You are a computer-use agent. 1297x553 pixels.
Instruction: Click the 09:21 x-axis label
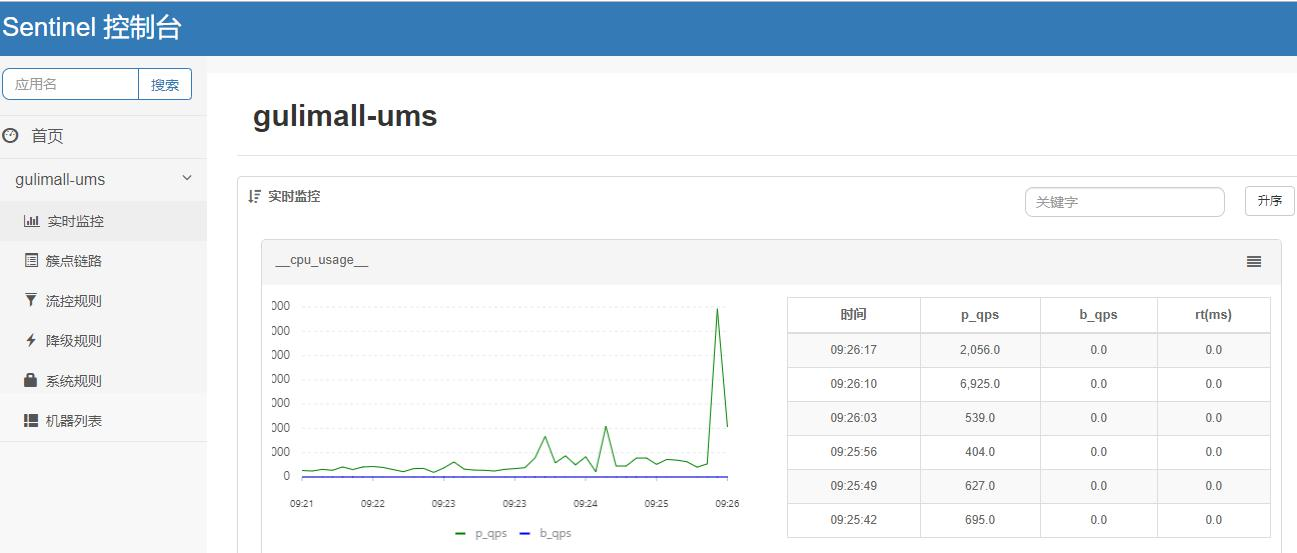point(301,504)
